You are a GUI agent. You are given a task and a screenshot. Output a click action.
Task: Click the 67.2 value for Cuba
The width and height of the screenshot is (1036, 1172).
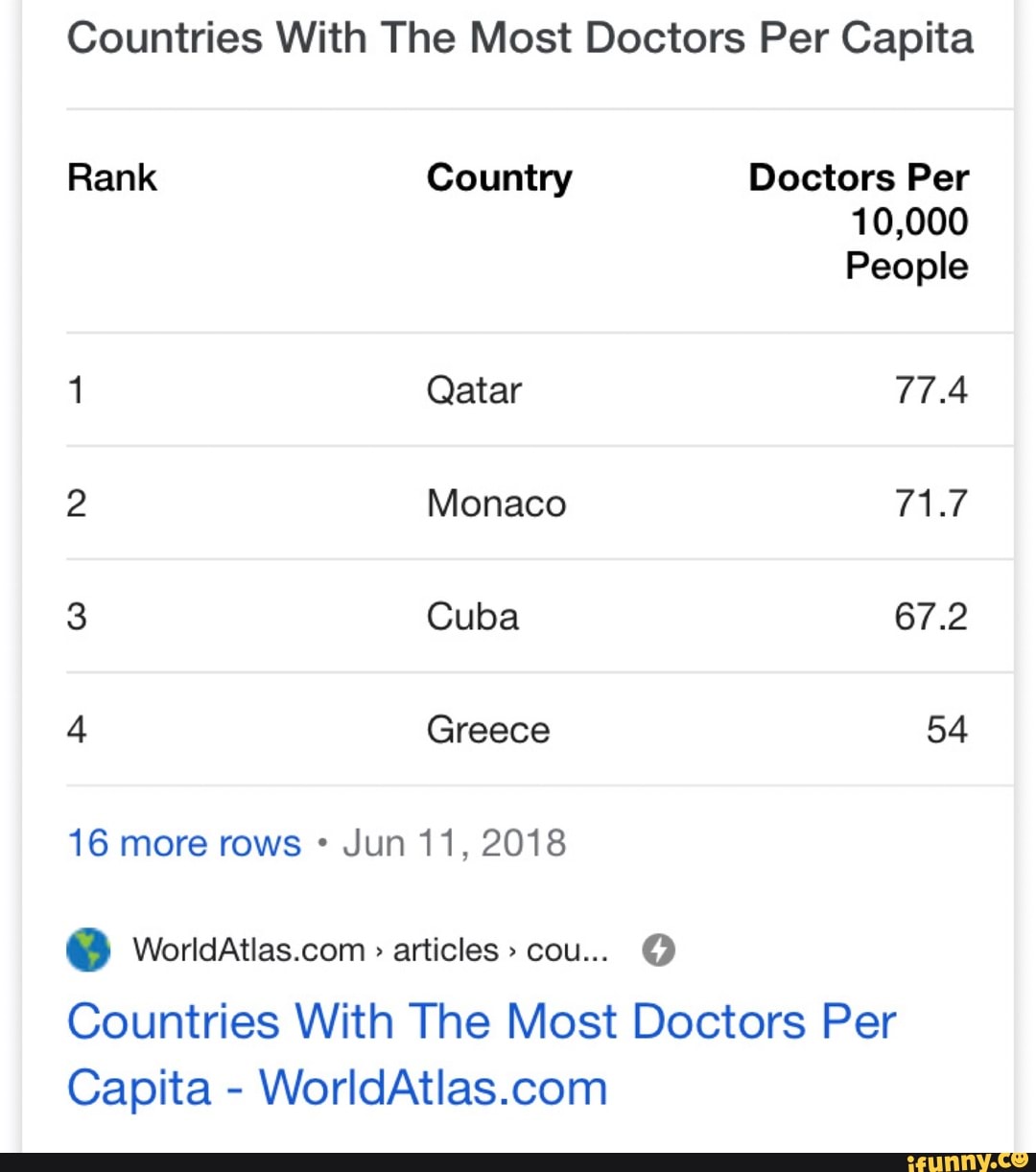point(930,617)
